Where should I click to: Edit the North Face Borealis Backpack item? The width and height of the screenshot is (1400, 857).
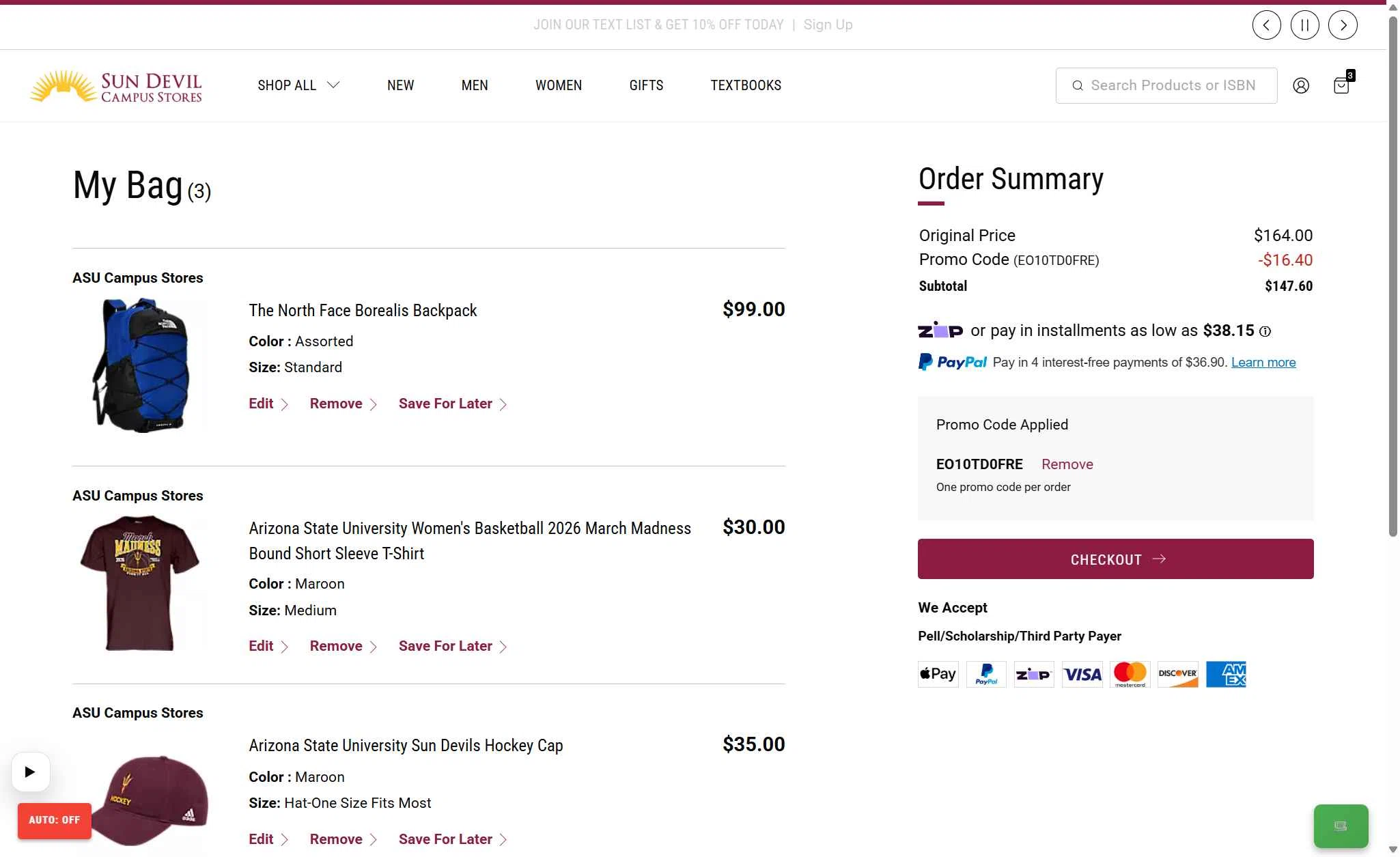coord(268,404)
